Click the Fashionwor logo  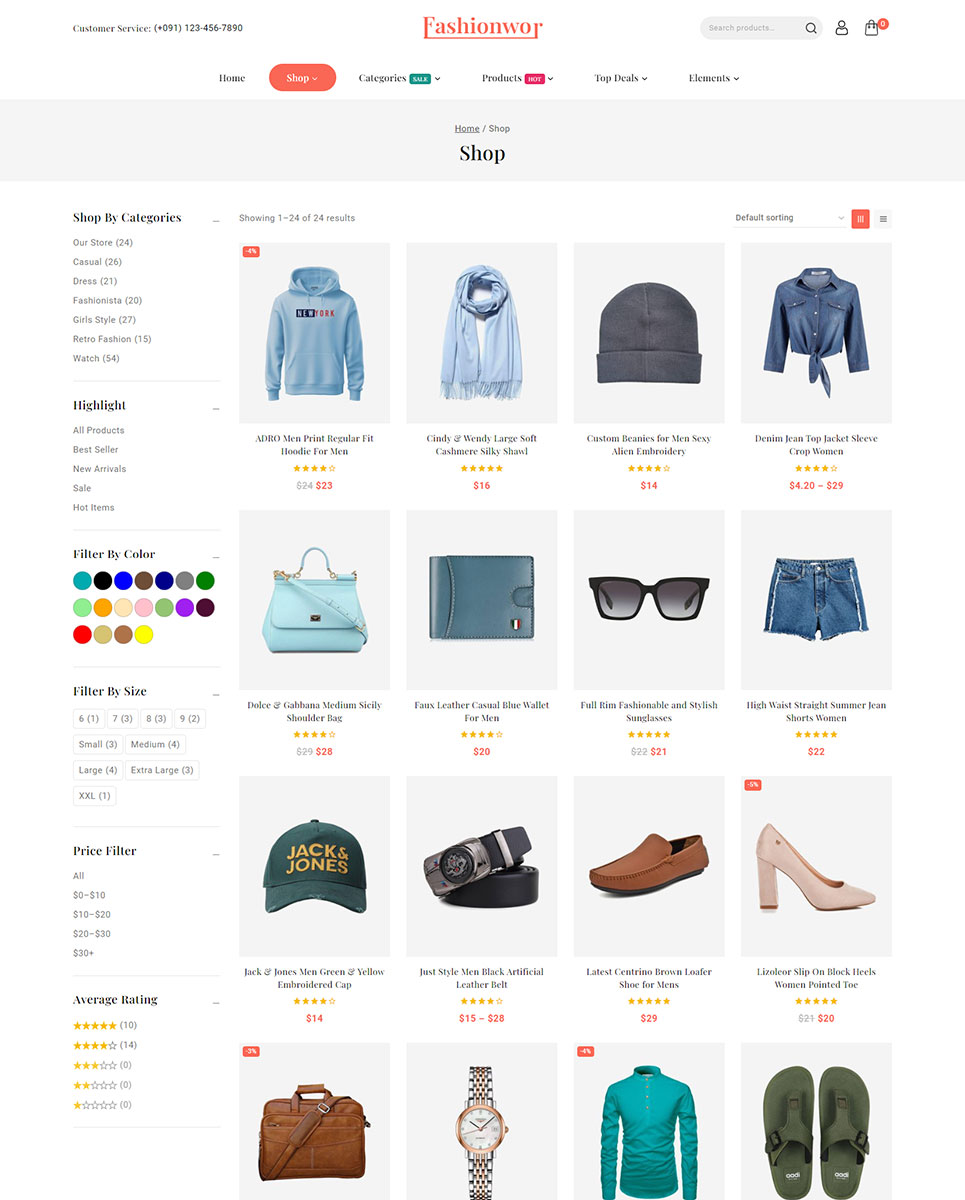coord(482,27)
